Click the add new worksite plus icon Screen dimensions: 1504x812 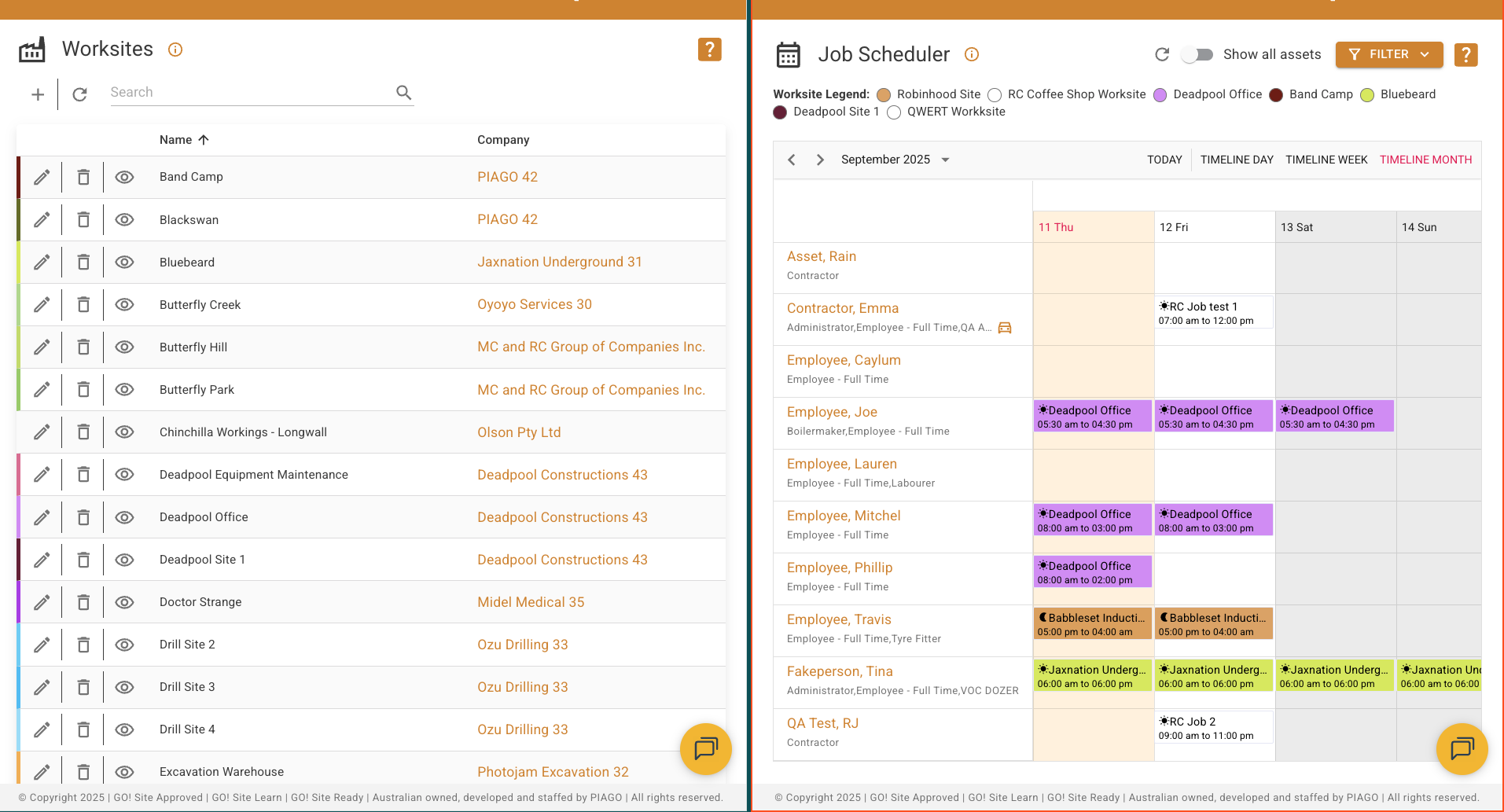pos(37,94)
